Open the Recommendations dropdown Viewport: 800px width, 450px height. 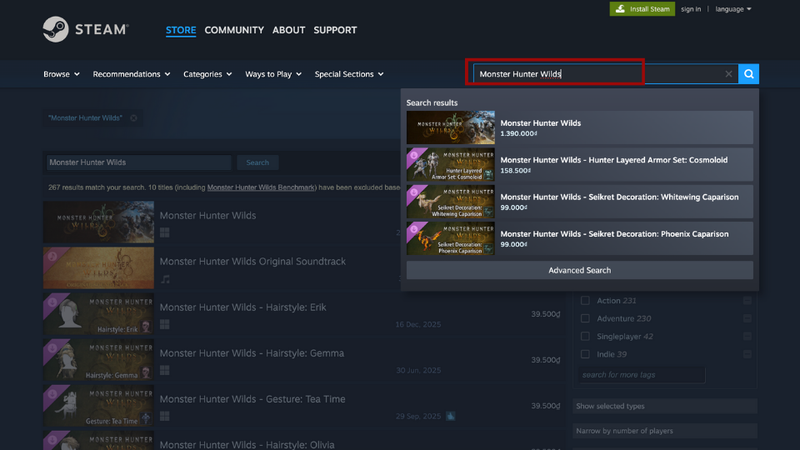tap(131, 74)
